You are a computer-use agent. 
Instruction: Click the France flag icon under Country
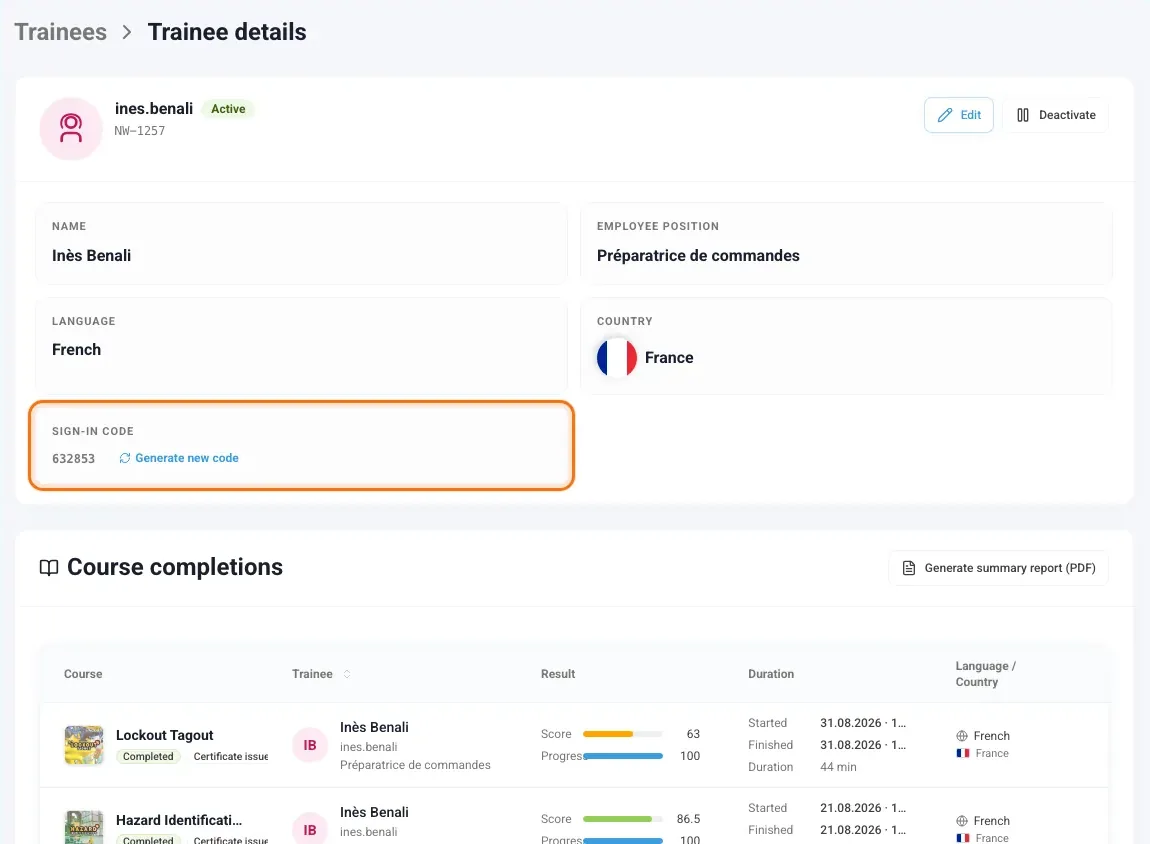pyautogui.click(x=617, y=358)
